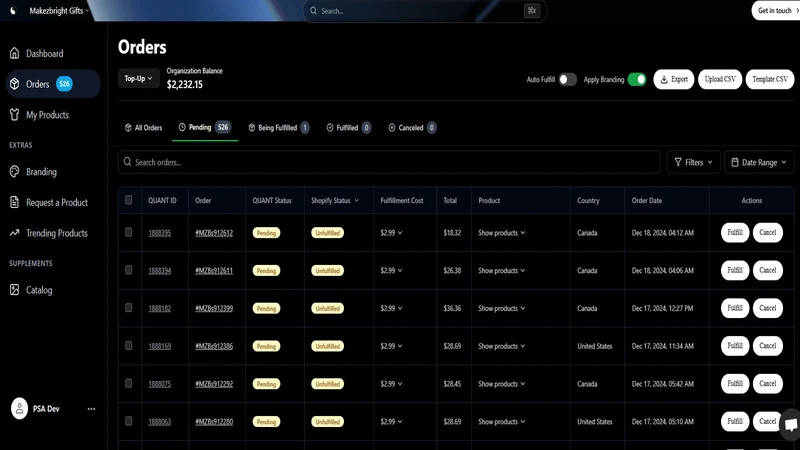Image resolution: width=800 pixels, height=450 pixels.
Task: Check the box for order 1888169
Action: 129,345
